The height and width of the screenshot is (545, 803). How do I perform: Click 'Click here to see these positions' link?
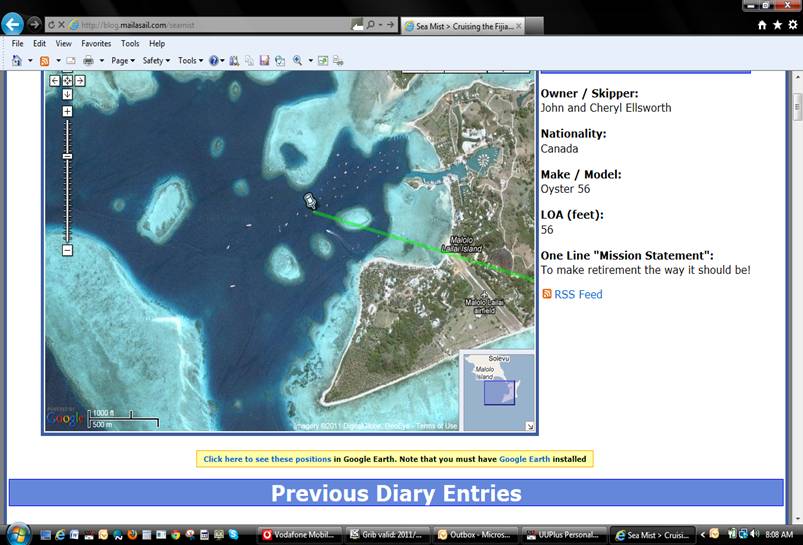coord(267,459)
